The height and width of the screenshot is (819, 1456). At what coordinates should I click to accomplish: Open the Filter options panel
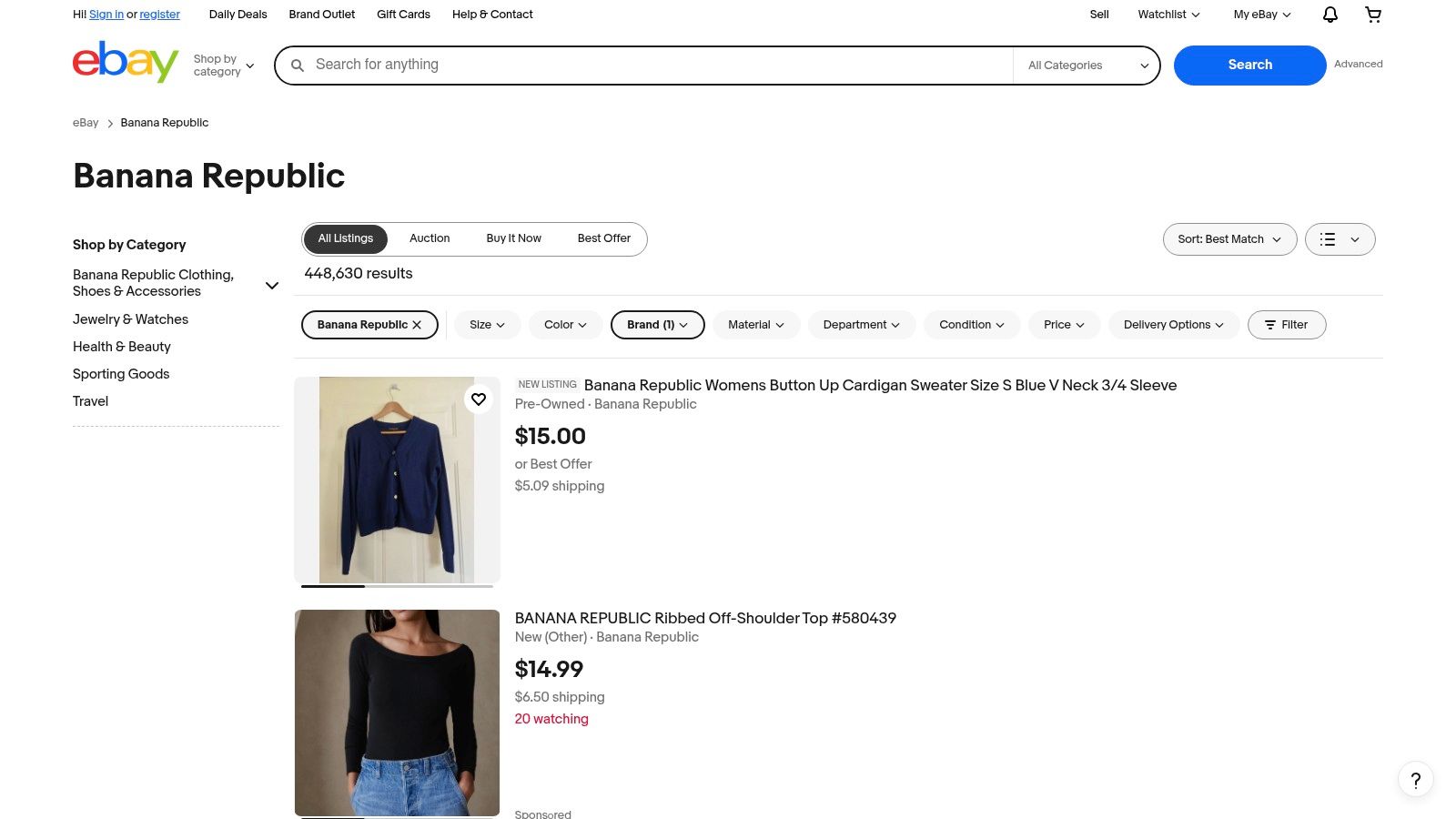pyautogui.click(x=1286, y=325)
